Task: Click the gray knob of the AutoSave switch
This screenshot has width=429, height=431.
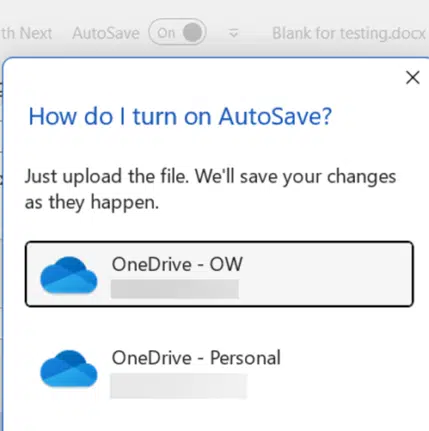Action: pyautogui.click(x=192, y=32)
